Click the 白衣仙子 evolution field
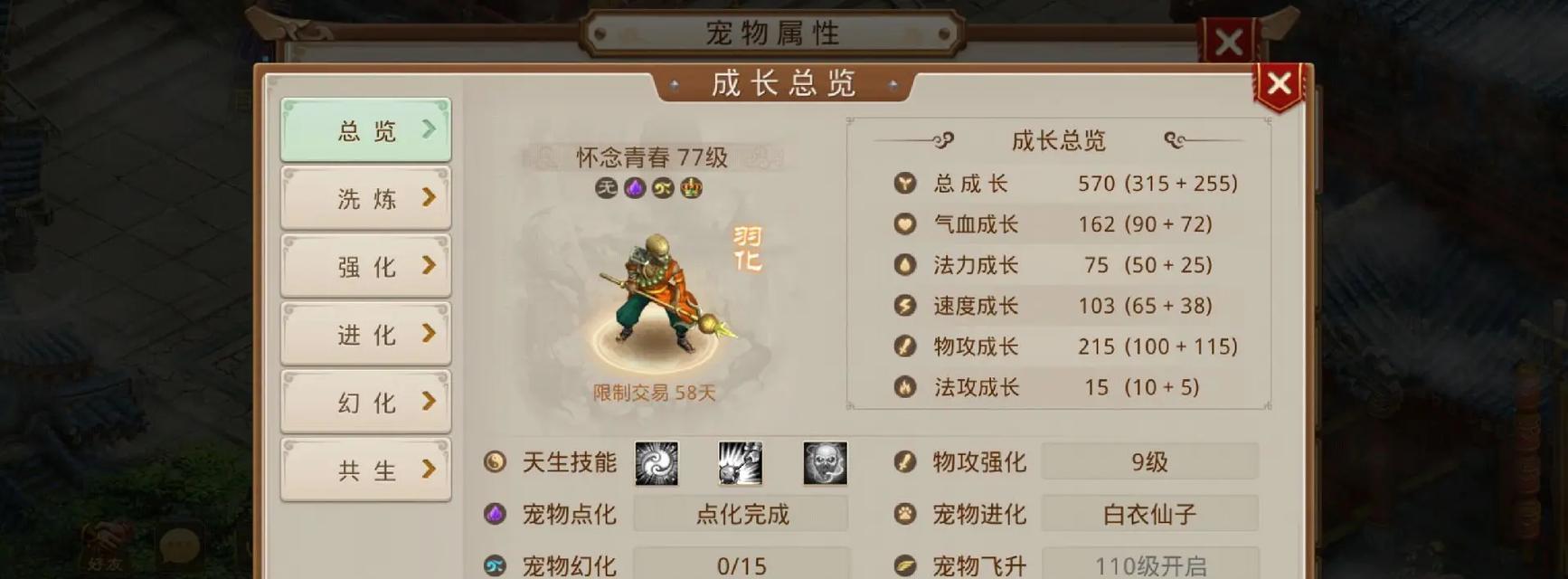 point(1149,515)
